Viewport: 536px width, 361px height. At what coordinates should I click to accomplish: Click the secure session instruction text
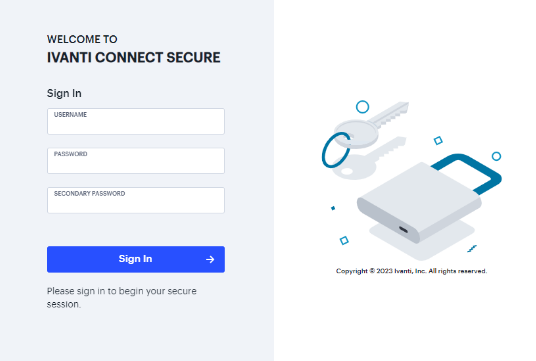pos(122,297)
